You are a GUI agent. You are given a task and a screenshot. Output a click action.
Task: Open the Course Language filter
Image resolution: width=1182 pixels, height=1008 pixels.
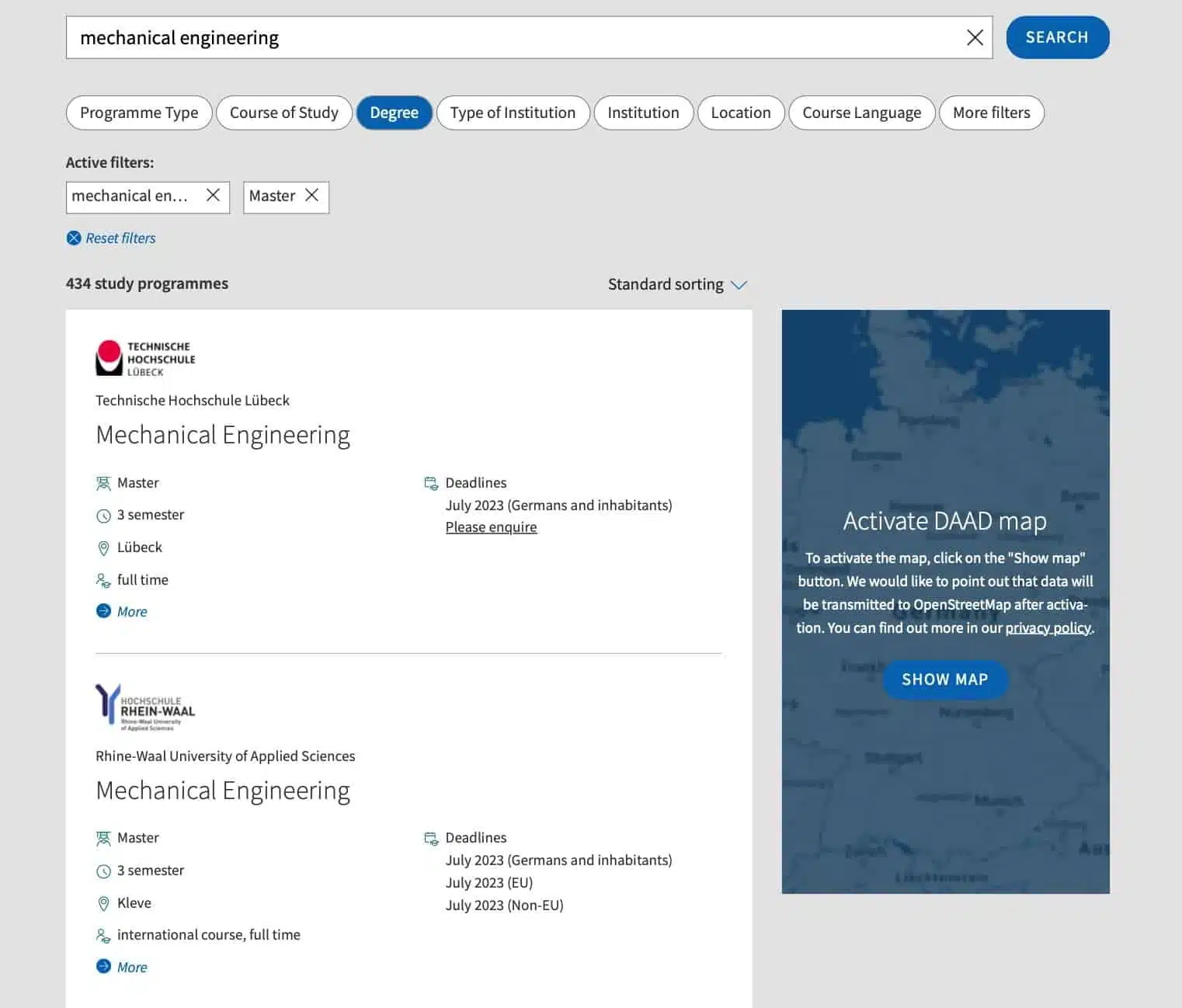tap(861, 113)
